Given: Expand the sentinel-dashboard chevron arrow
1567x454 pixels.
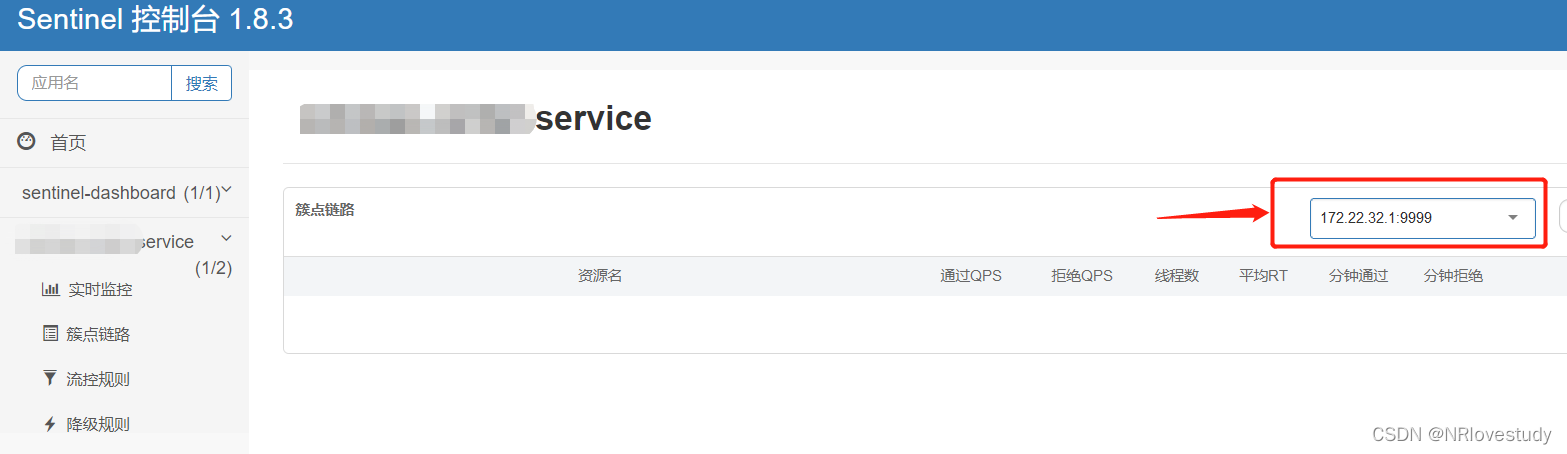Looking at the screenshot, I should coord(228,190).
